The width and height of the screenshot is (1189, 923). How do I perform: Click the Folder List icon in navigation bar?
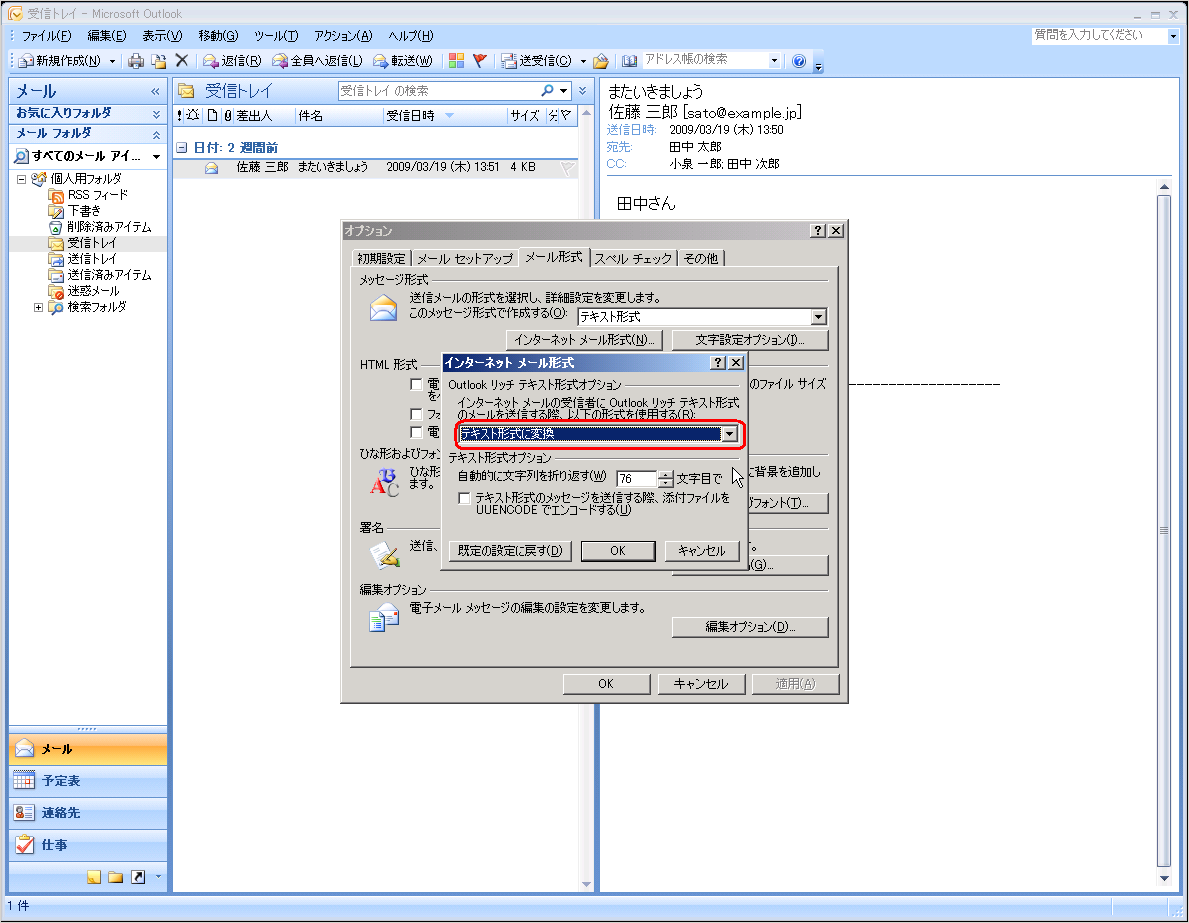[115, 877]
